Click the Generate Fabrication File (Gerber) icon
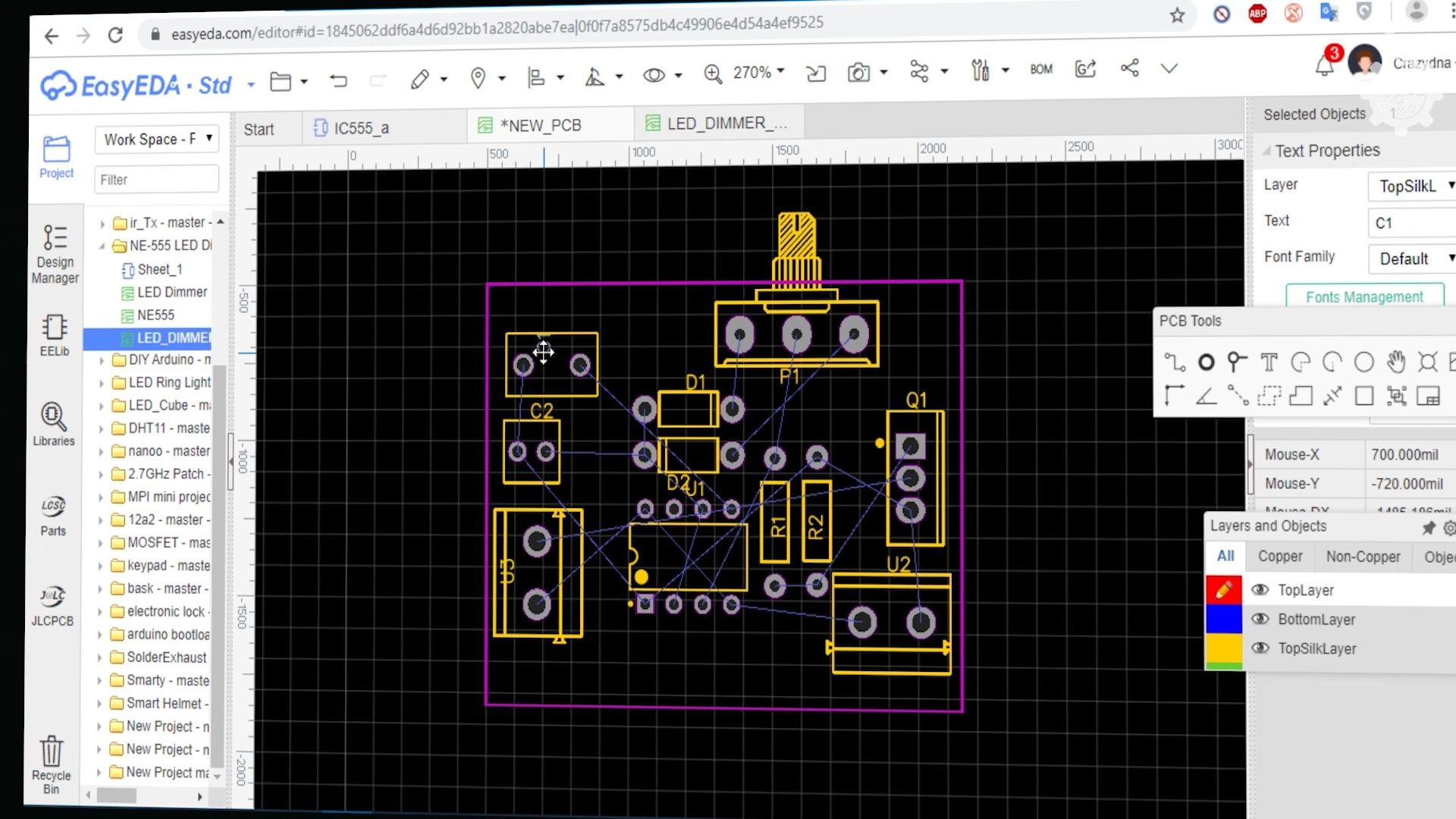This screenshot has width=1456, height=819. (x=1085, y=69)
